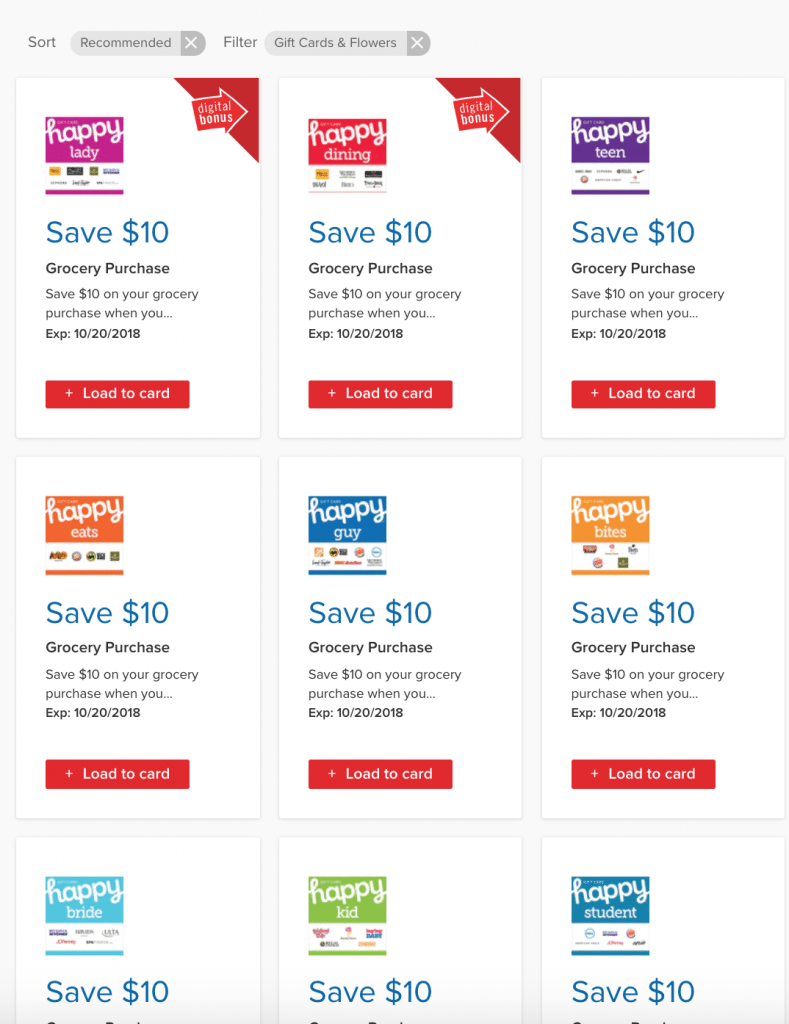Viewport: 789px width, 1024px height.
Task: Select the Happy Guy gift card image
Action: 347,536
